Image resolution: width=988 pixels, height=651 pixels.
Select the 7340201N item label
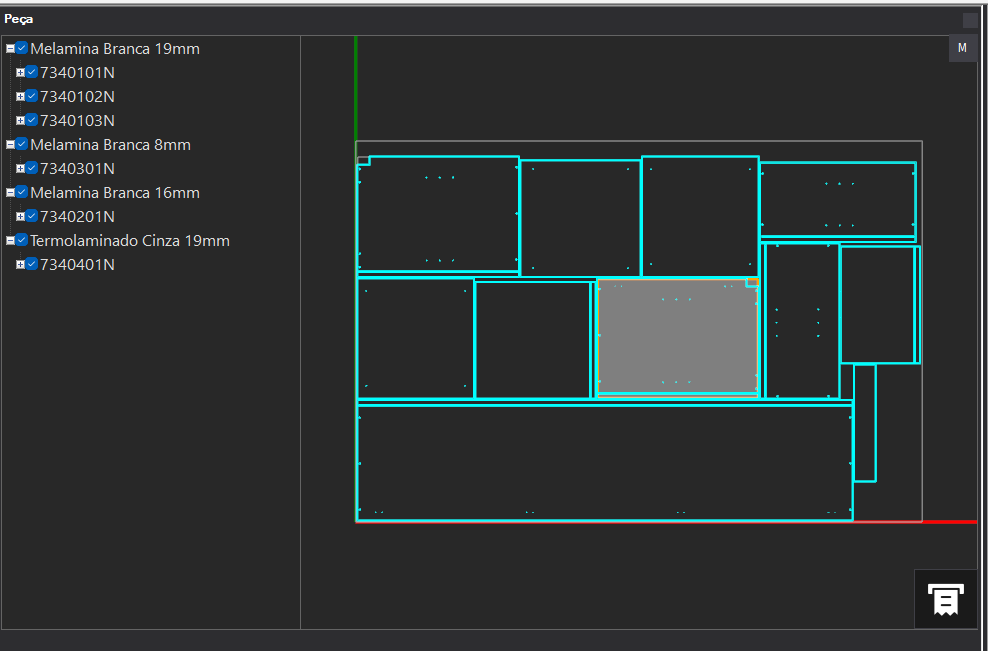click(x=77, y=216)
